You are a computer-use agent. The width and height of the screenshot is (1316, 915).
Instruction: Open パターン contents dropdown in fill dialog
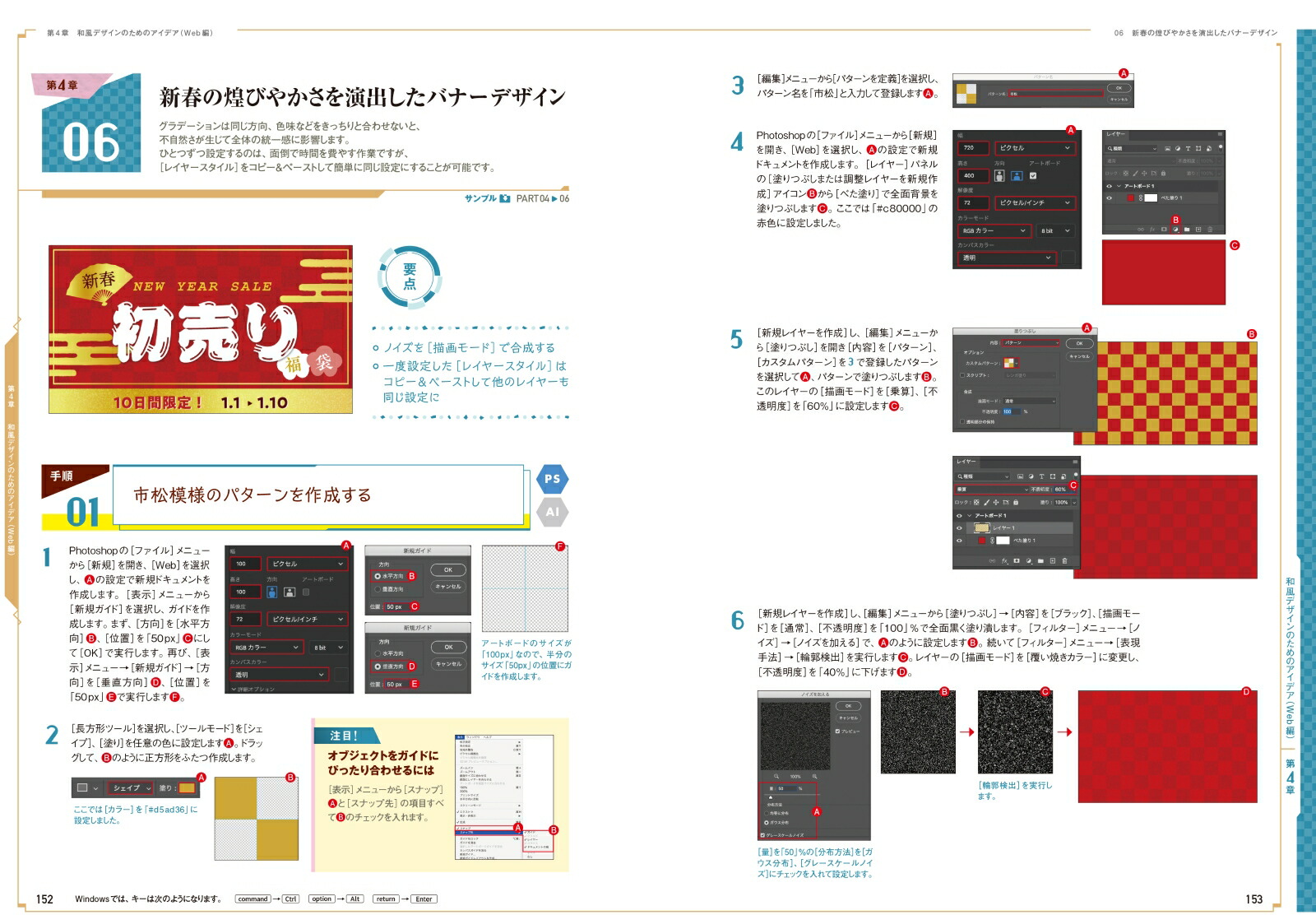1031,343
